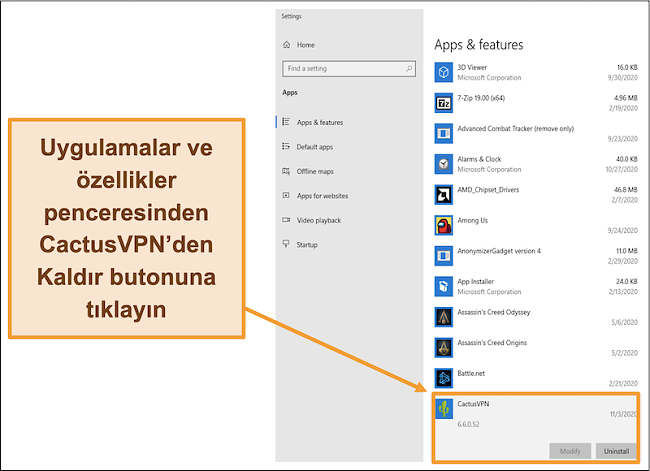
Task: Select Video playback in sidebar
Action: (x=319, y=220)
